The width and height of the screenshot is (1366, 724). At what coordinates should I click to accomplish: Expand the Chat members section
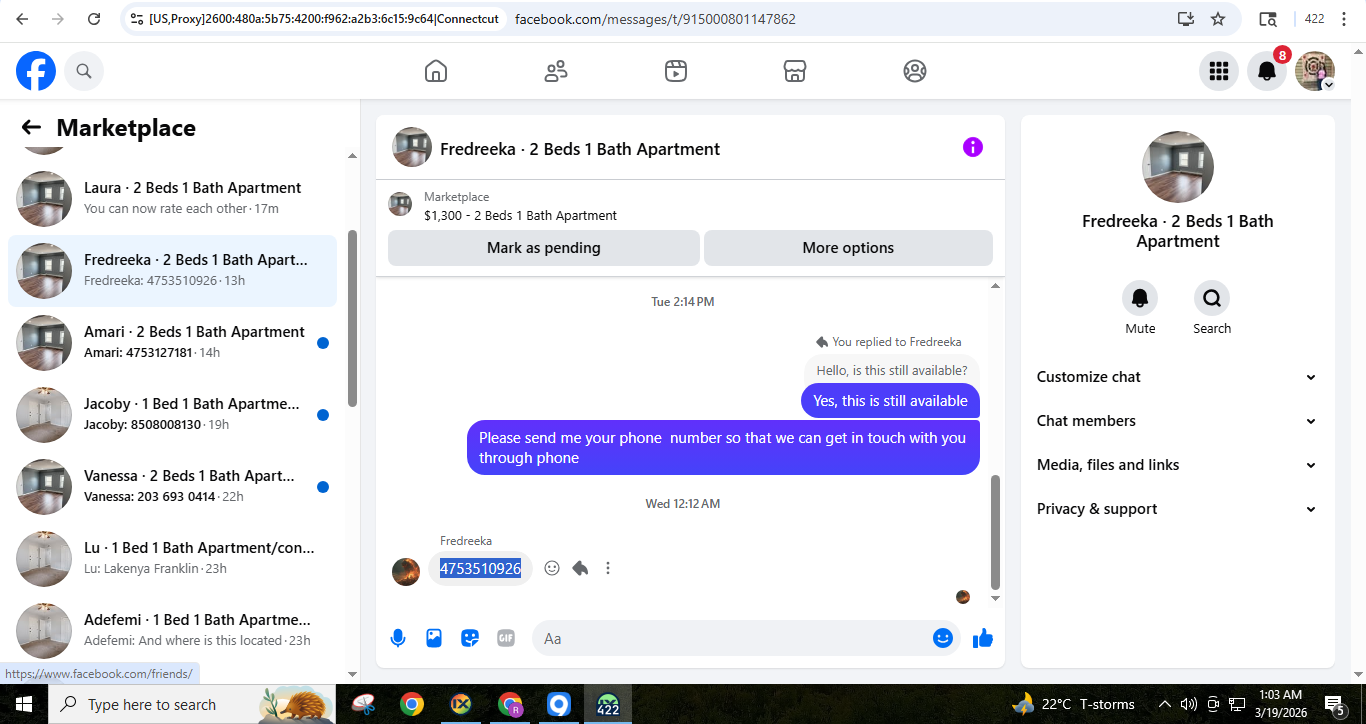click(1177, 421)
